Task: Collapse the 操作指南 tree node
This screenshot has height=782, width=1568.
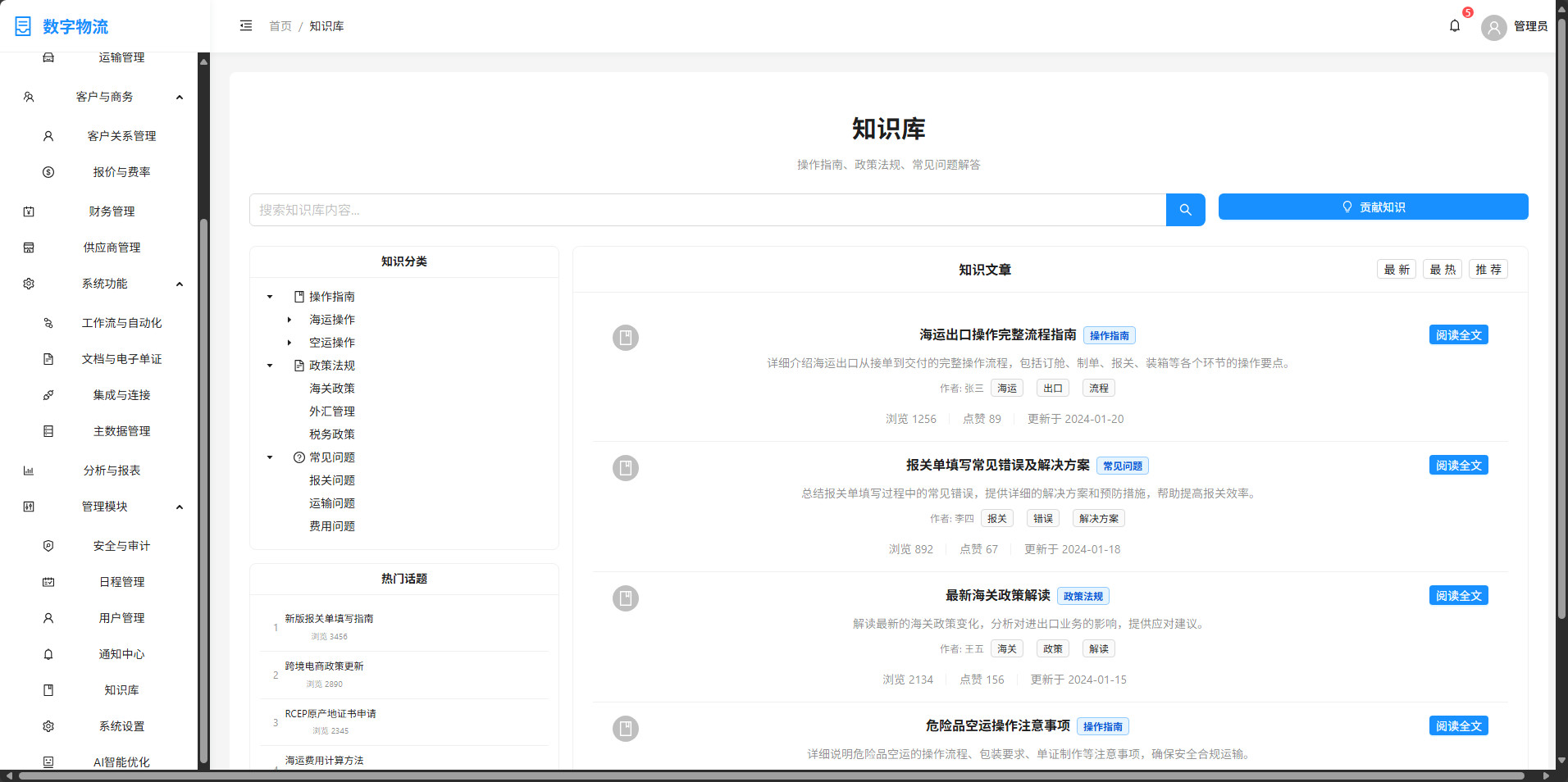Action: pyautogui.click(x=269, y=297)
